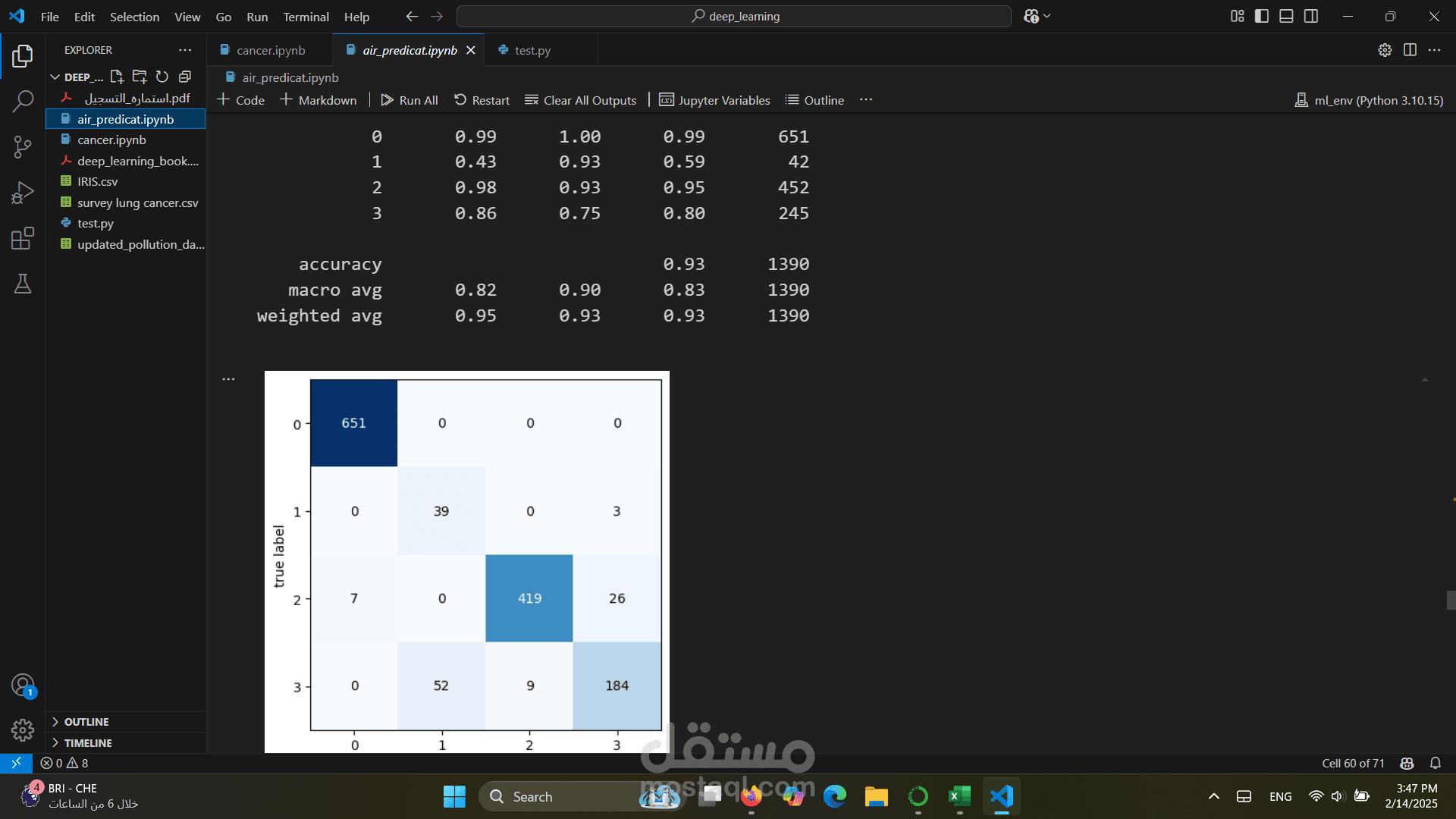Open the Search view in activity bar

tap(23, 101)
